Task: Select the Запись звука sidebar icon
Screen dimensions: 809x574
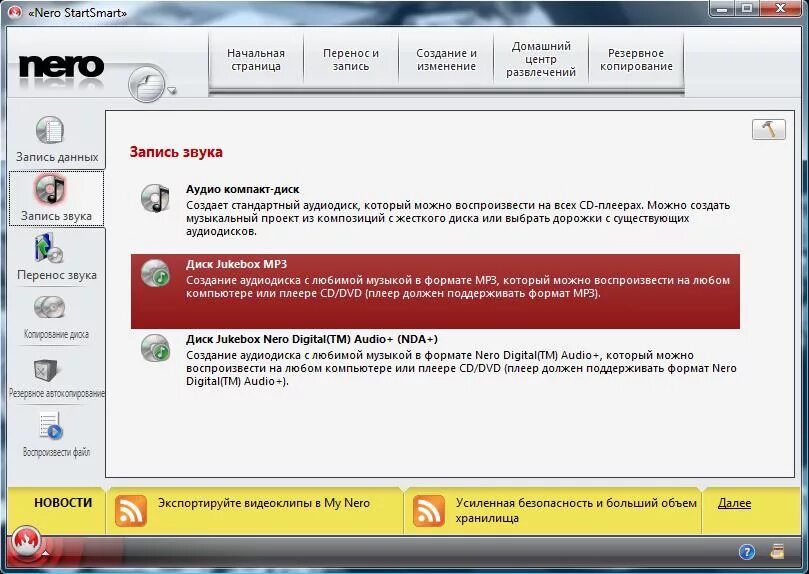Action: 50,189
